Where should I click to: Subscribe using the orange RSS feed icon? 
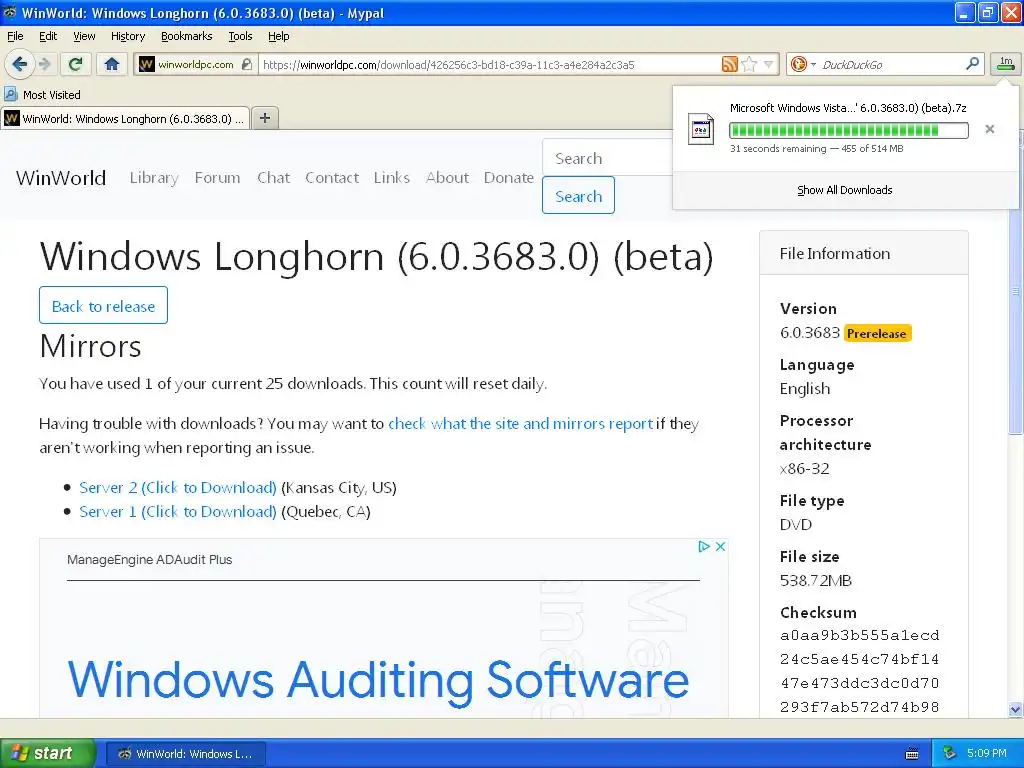pyautogui.click(x=729, y=64)
